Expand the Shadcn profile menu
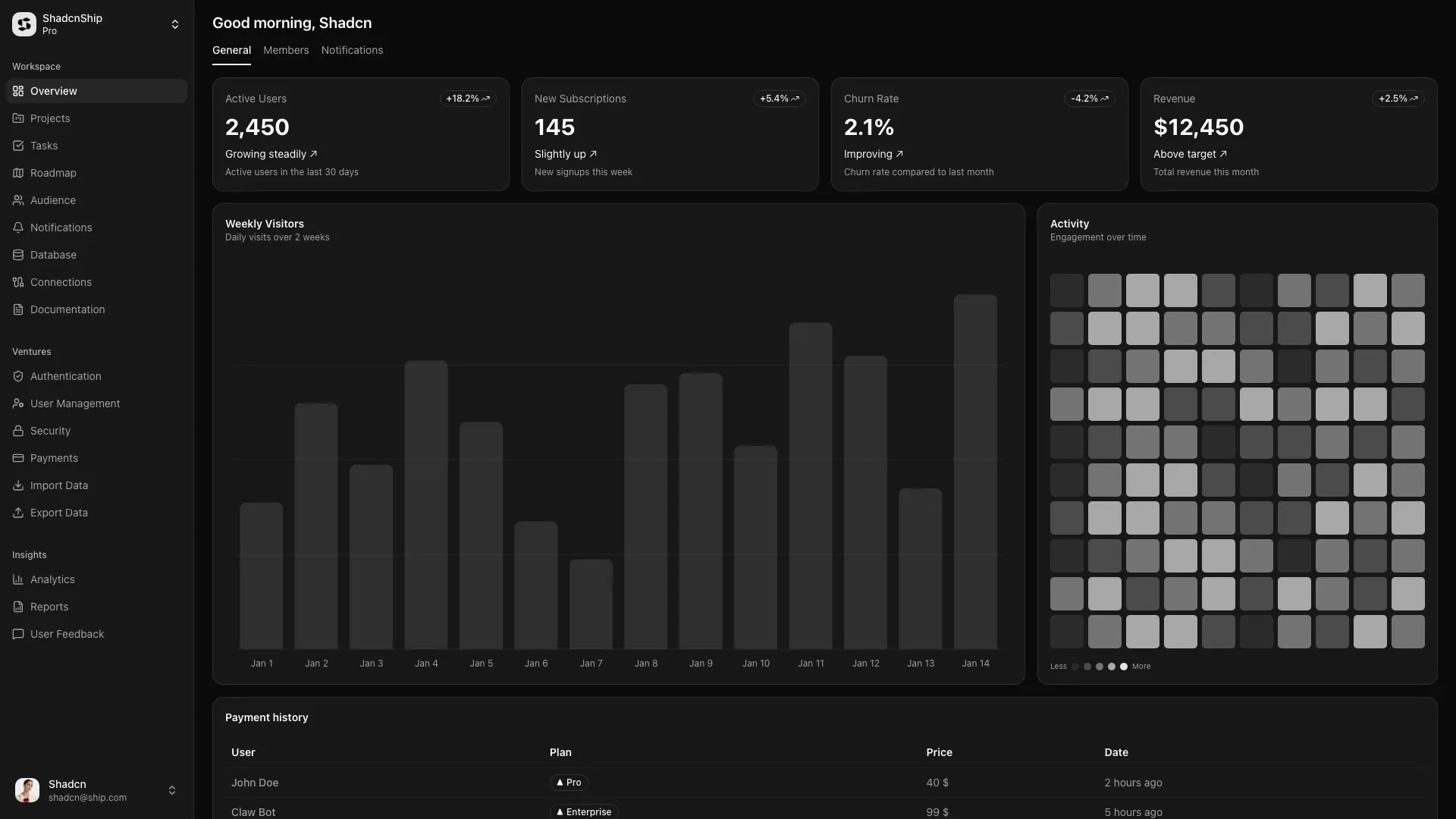This screenshot has height=819, width=1456. click(172, 789)
